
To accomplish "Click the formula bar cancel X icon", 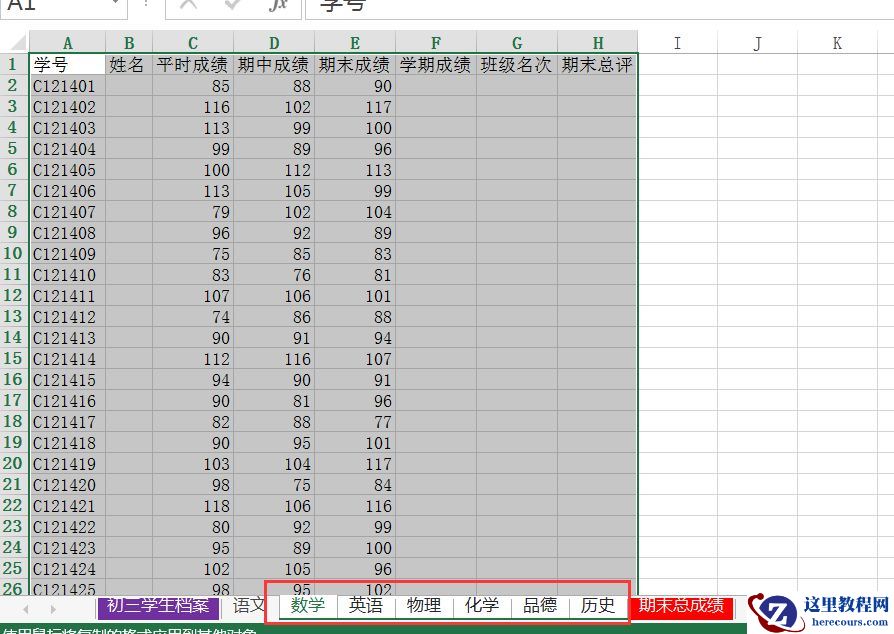I will point(188,5).
